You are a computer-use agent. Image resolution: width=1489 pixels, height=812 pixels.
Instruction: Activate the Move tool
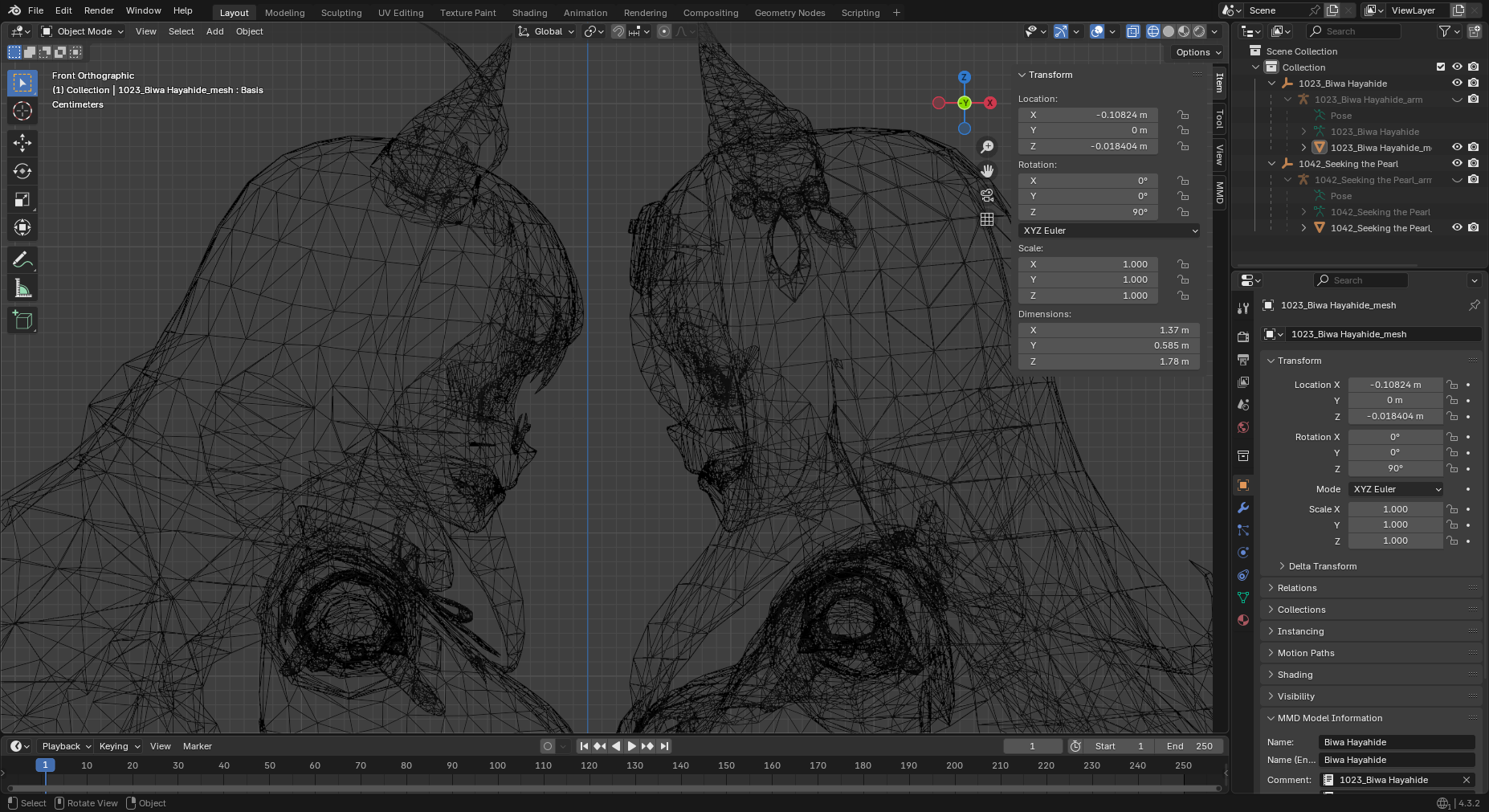click(x=22, y=143)
